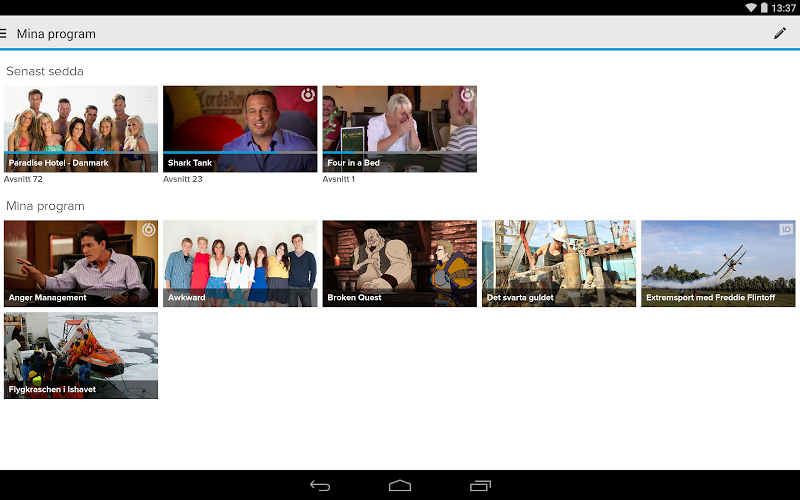Tap the Android back button
Image resolution: width=800 pixels, height=500 pixels.
[320, 485]
